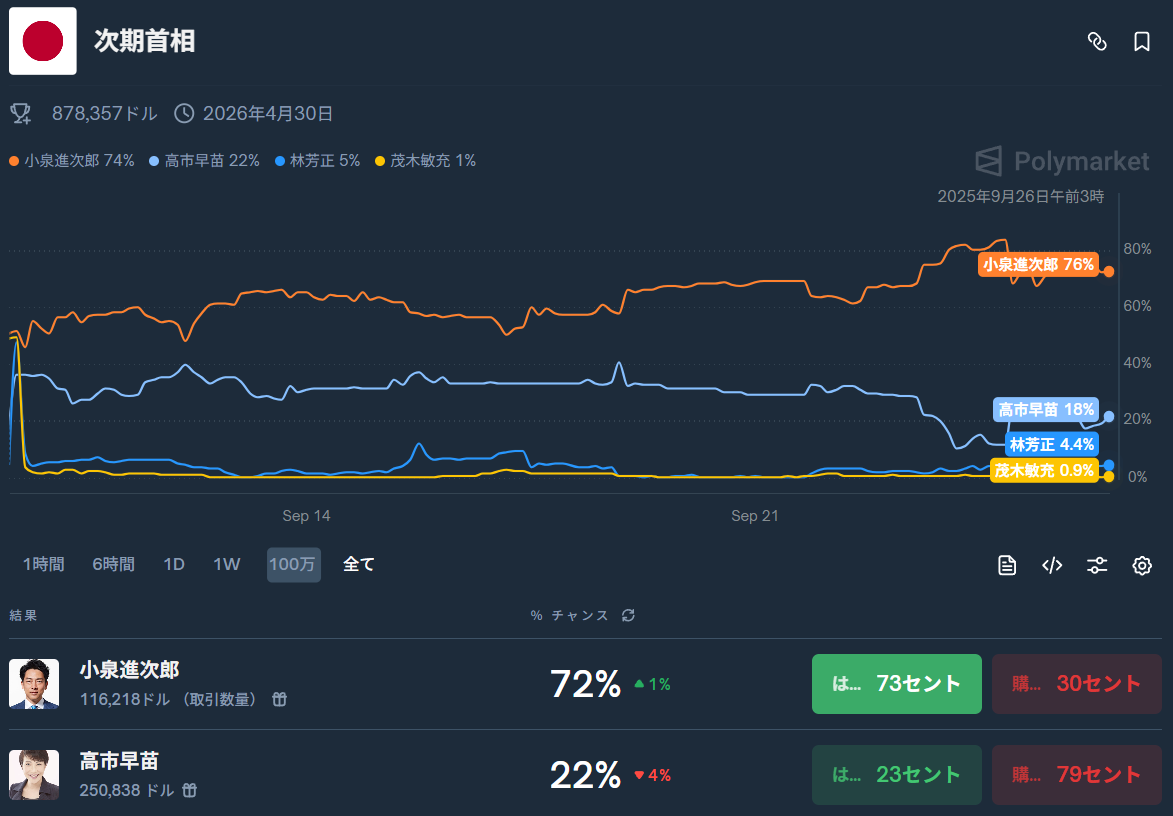Screen dimensions: 1173x816
Task: Click gift icon next to 小泉進次郎 volume
Action: (x=280, y=699)
